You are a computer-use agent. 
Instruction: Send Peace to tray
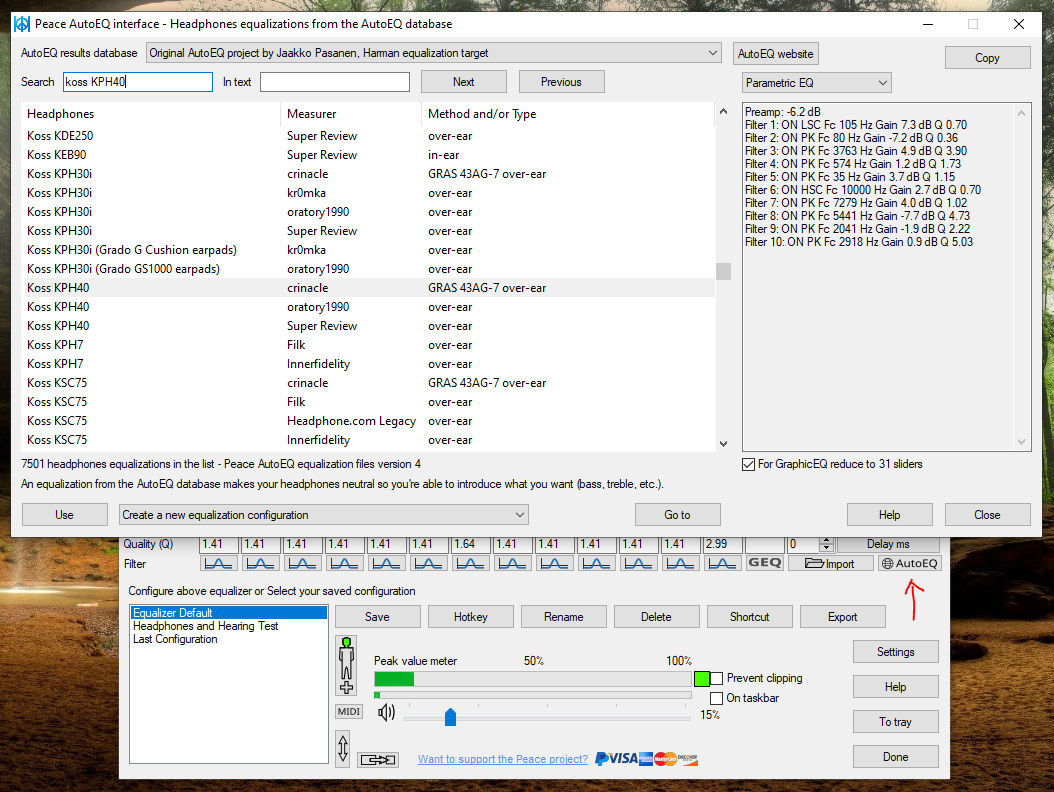coord(895,722)
